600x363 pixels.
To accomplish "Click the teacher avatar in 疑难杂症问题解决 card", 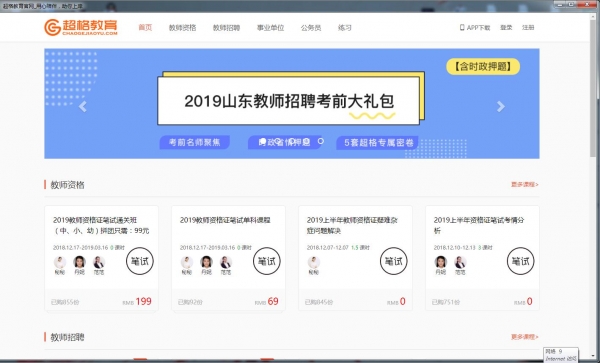I will coord(314,262).
